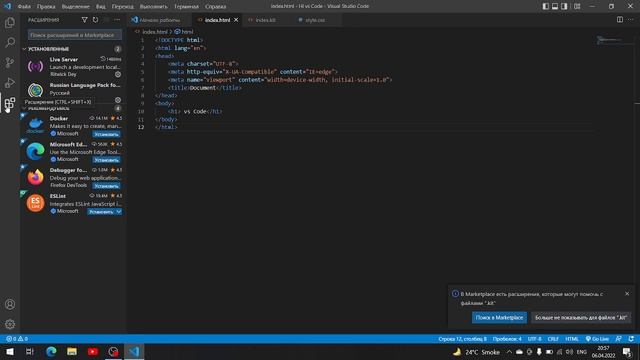
Task: Install the Docker extension
Action: 106,134
